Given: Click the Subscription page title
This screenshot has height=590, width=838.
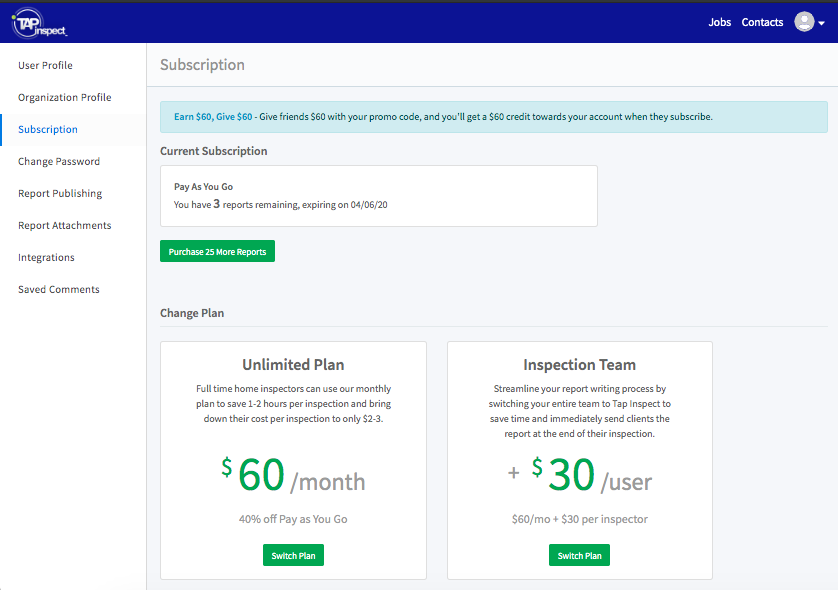Looking at the screenshot, I should click(203, 65).
